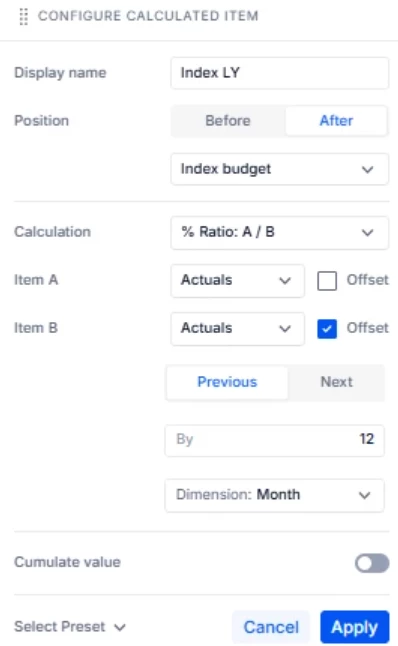The image size is (398, 646).
Task: Cancel the calculated item configuration
Action: pyautogui.click(x=271, y=627)
